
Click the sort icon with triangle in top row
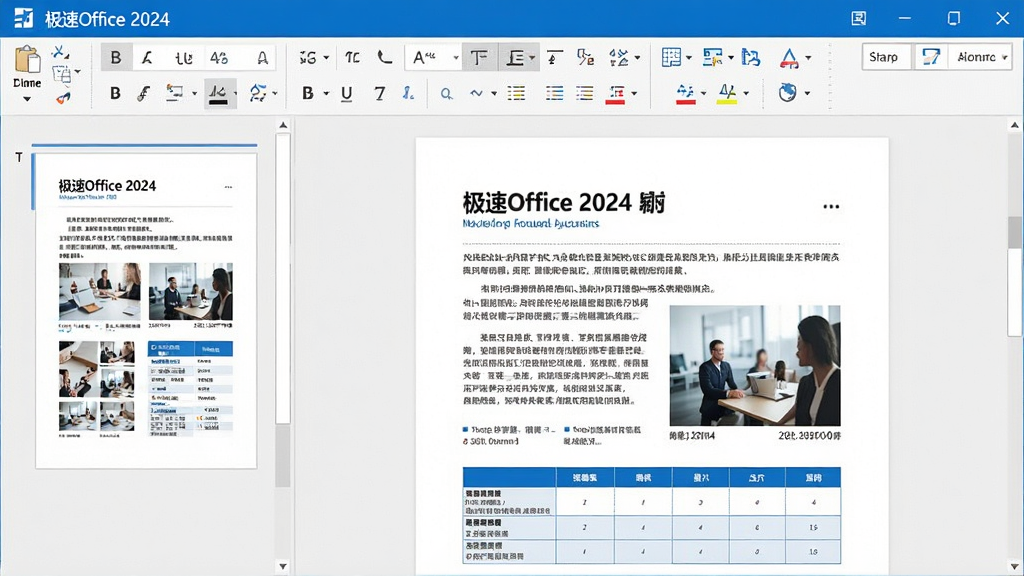(618, 57)
